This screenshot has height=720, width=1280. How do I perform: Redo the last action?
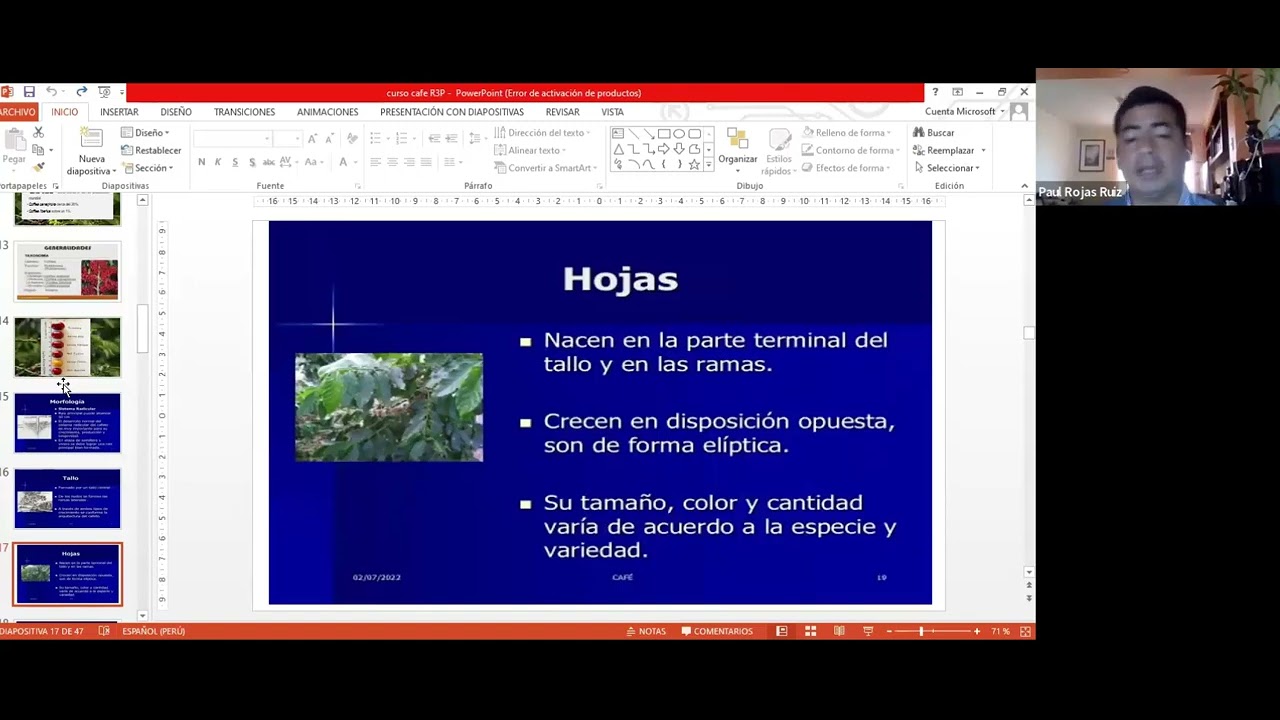click(81, 92)
